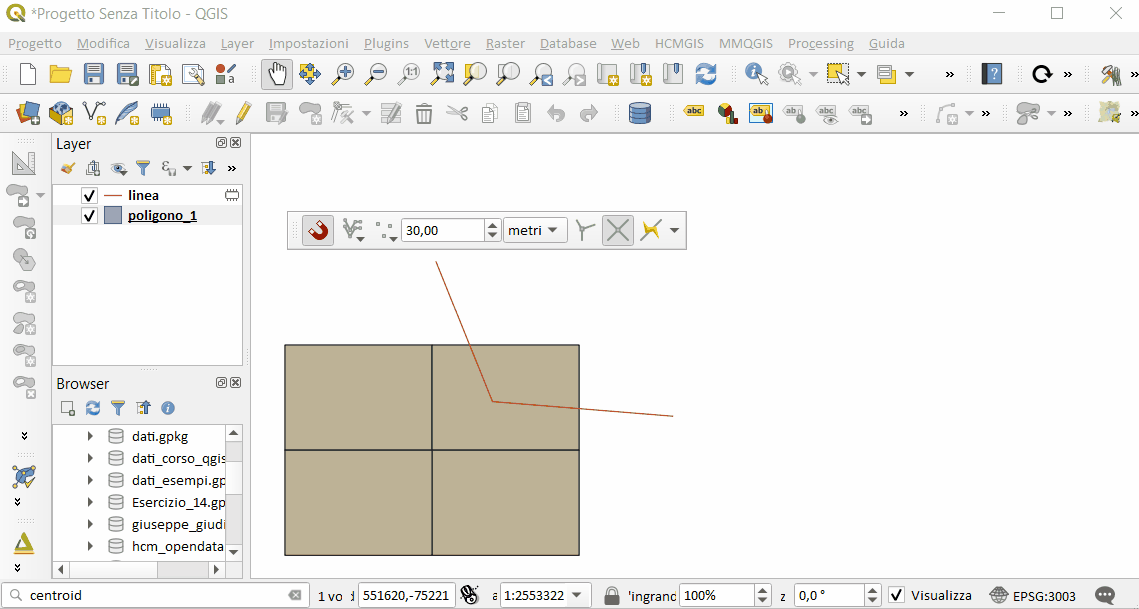Expand the Esercizio_14 browser entry

pos(90,502)
